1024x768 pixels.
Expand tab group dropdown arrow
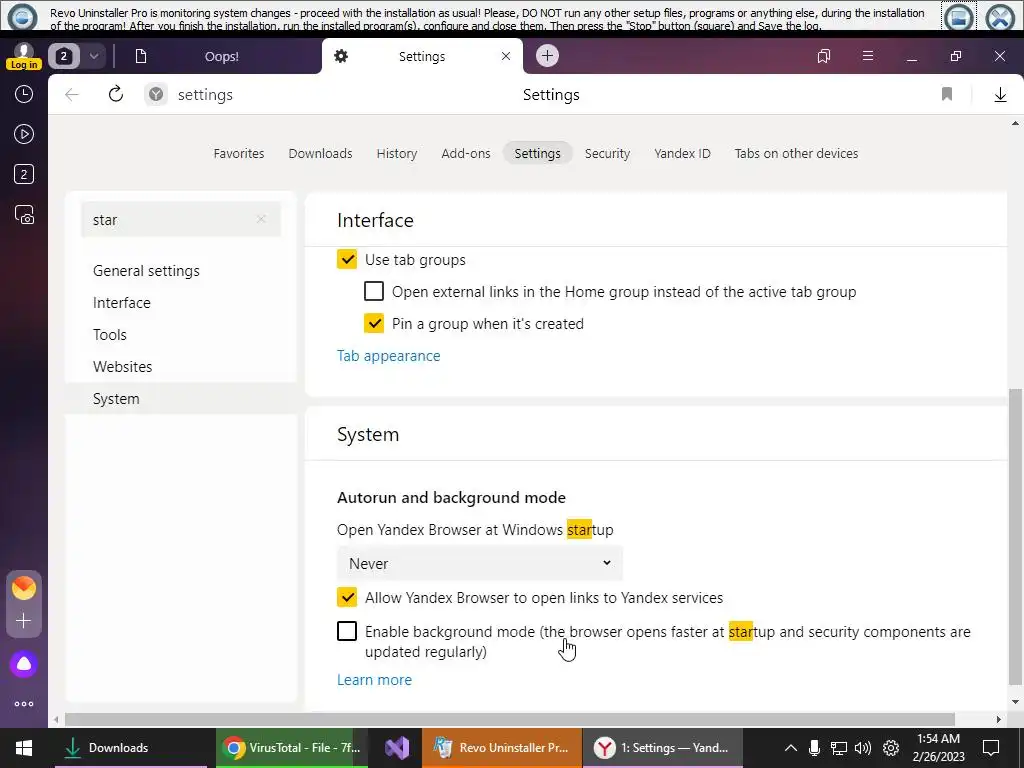click(x=93, y=56)
